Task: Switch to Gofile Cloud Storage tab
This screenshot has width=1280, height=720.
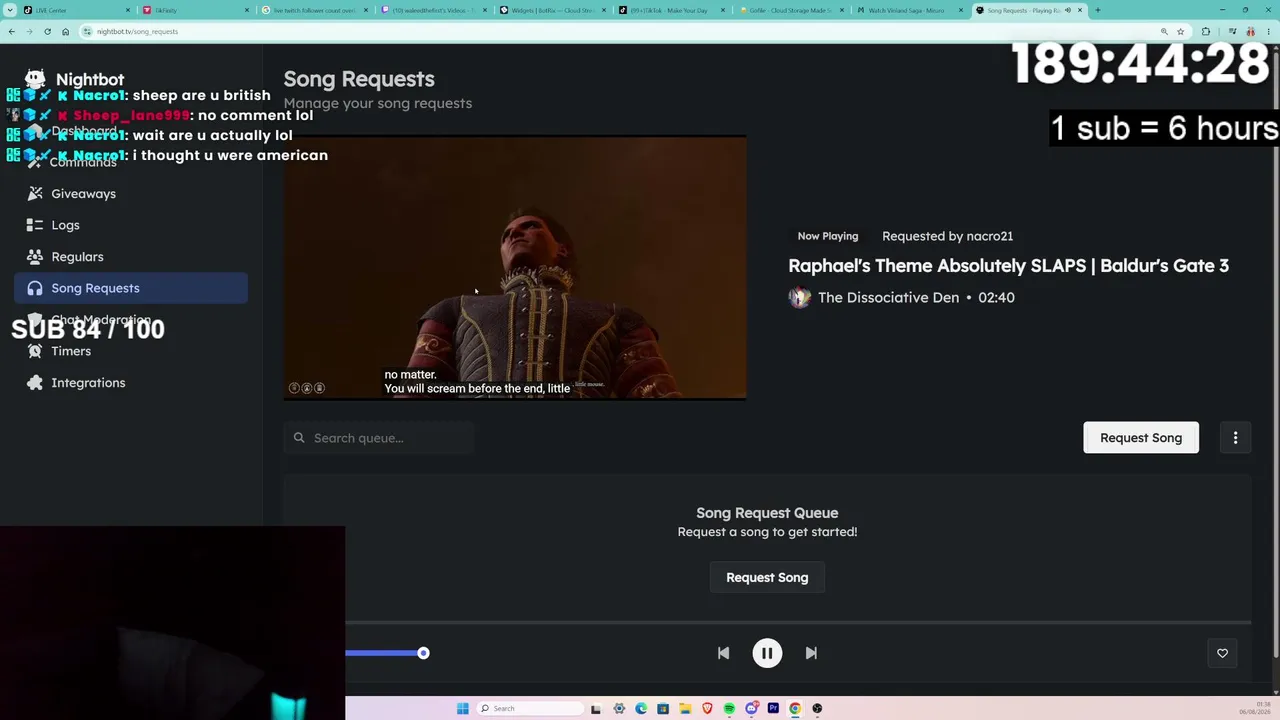Action: click(790, 10)
